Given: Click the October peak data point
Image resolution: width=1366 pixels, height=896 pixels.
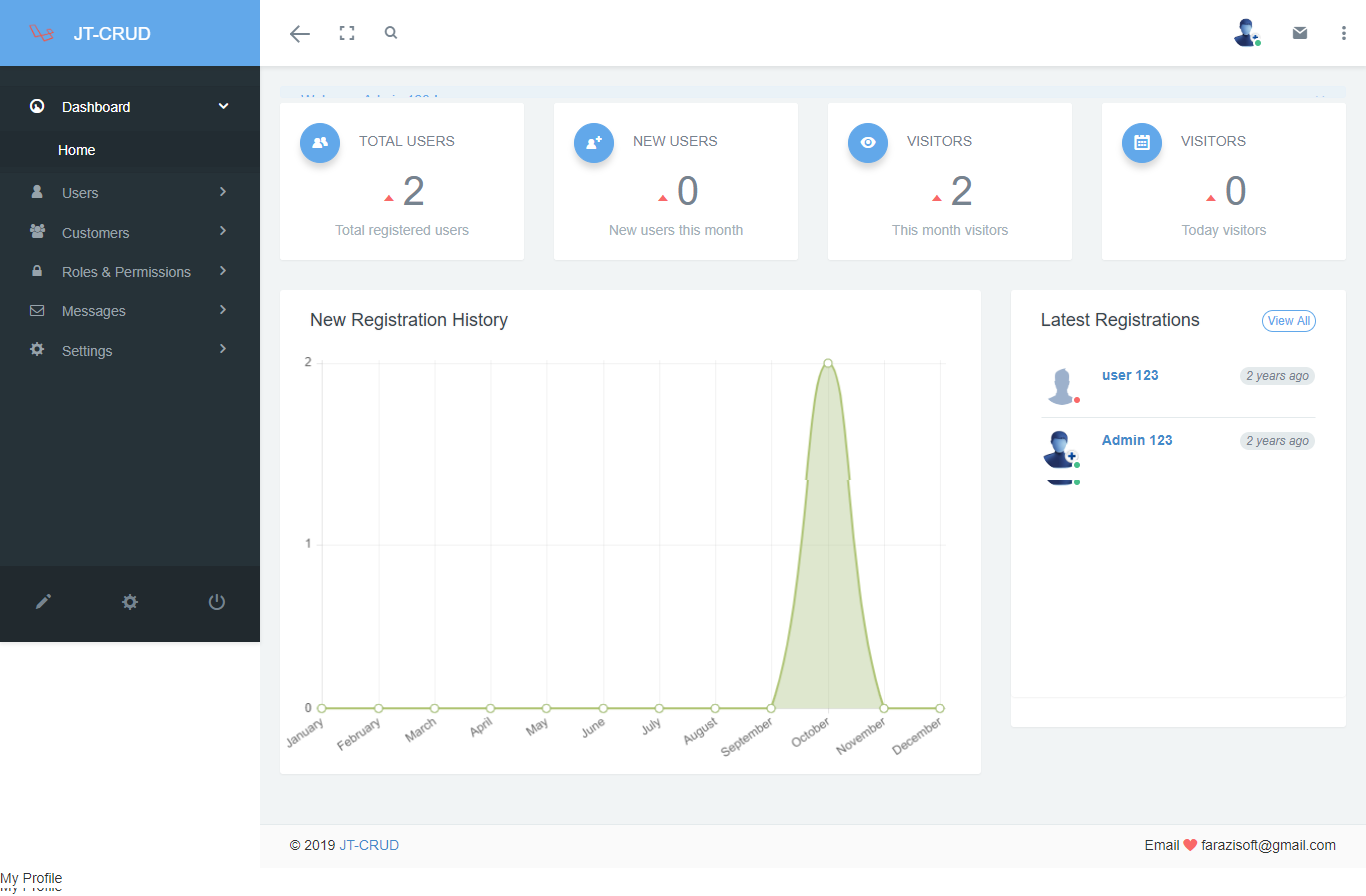Looking at the screenshot, I should (x=828, y=363).
